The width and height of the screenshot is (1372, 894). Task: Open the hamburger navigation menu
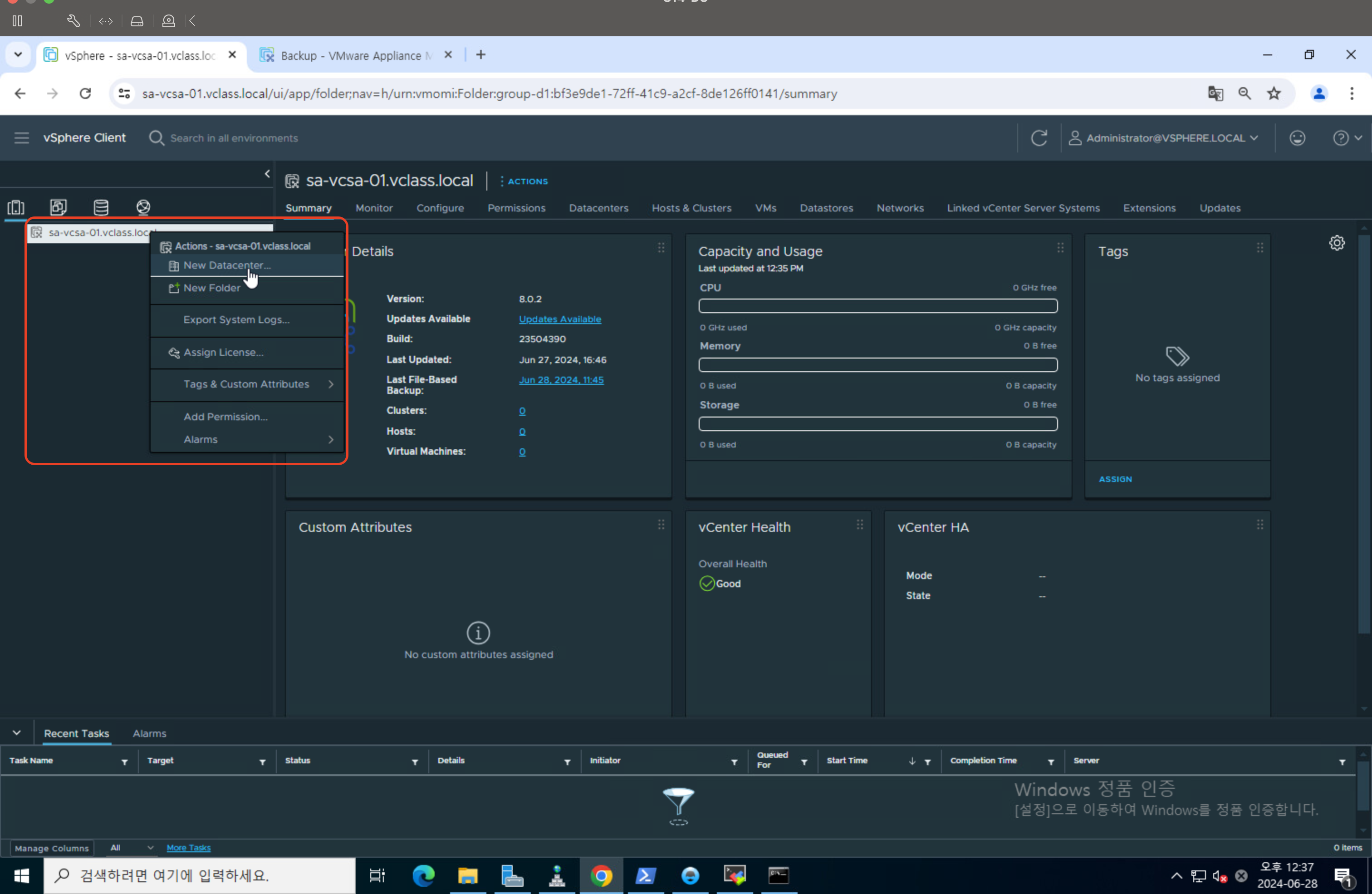coord(21,138)
